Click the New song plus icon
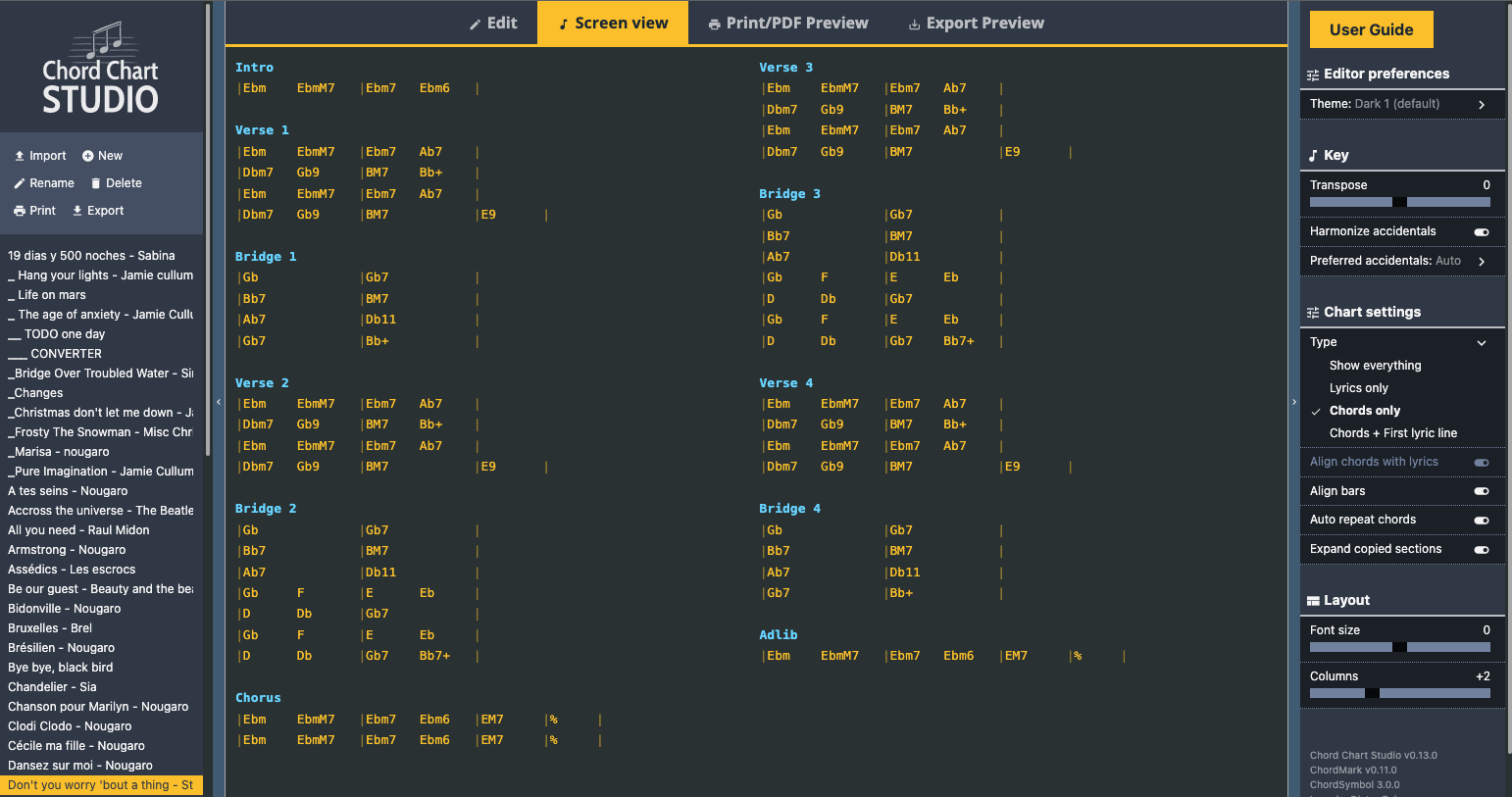Viewport: 1512px width, 797px height. pos(88,156)
